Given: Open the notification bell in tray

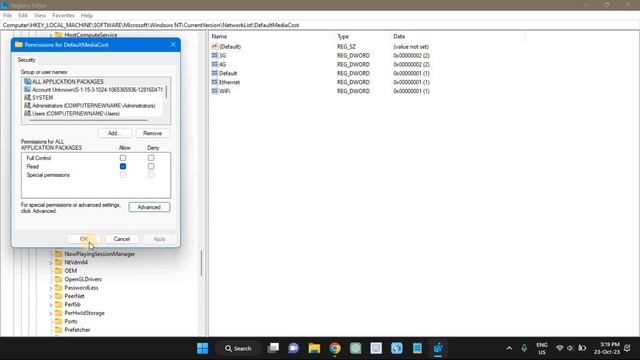Looking at the screenshot, I should click(627, 348).
